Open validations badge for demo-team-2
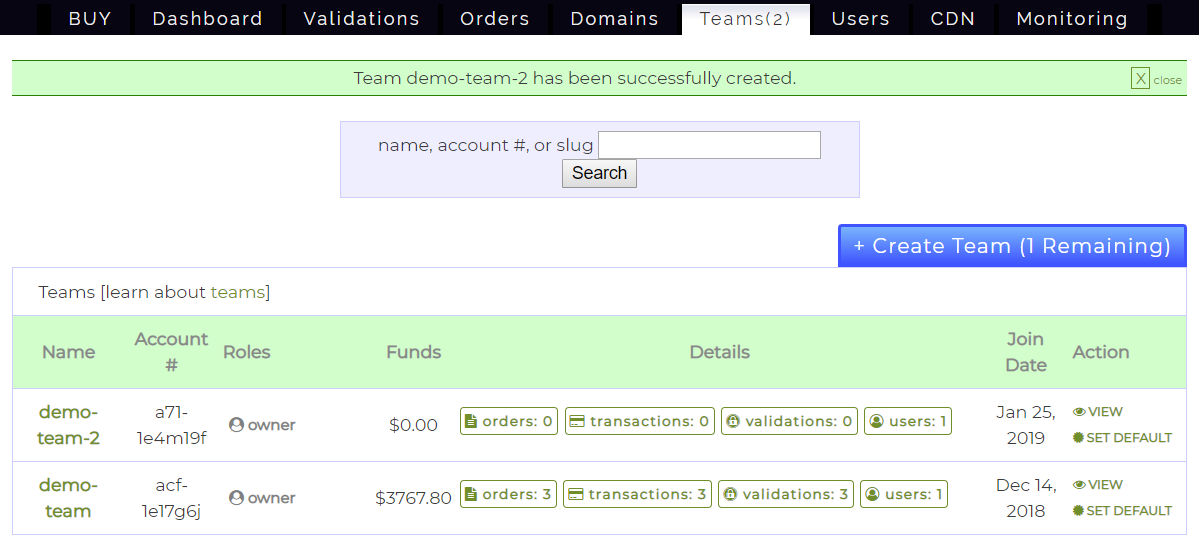This screenshot has width=1199, height=548. pos(789,422)
